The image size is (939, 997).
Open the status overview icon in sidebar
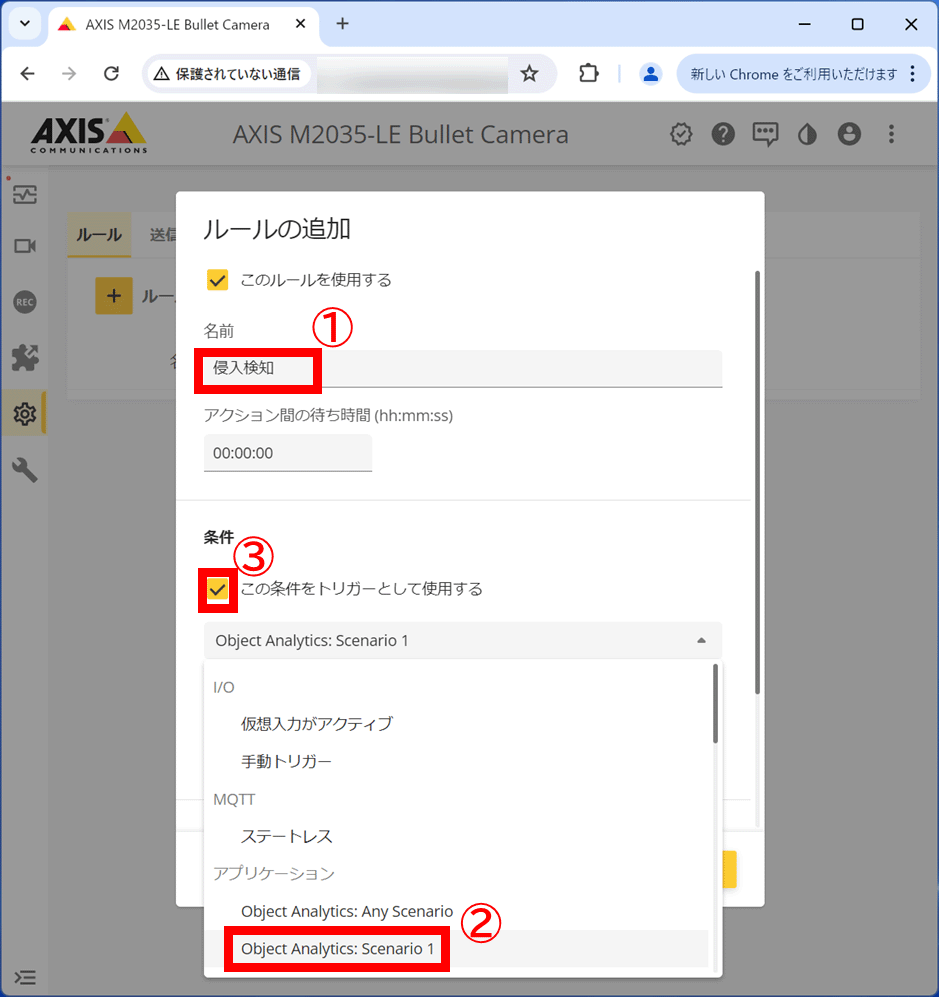pyautogui.click(x=25, y=195)
